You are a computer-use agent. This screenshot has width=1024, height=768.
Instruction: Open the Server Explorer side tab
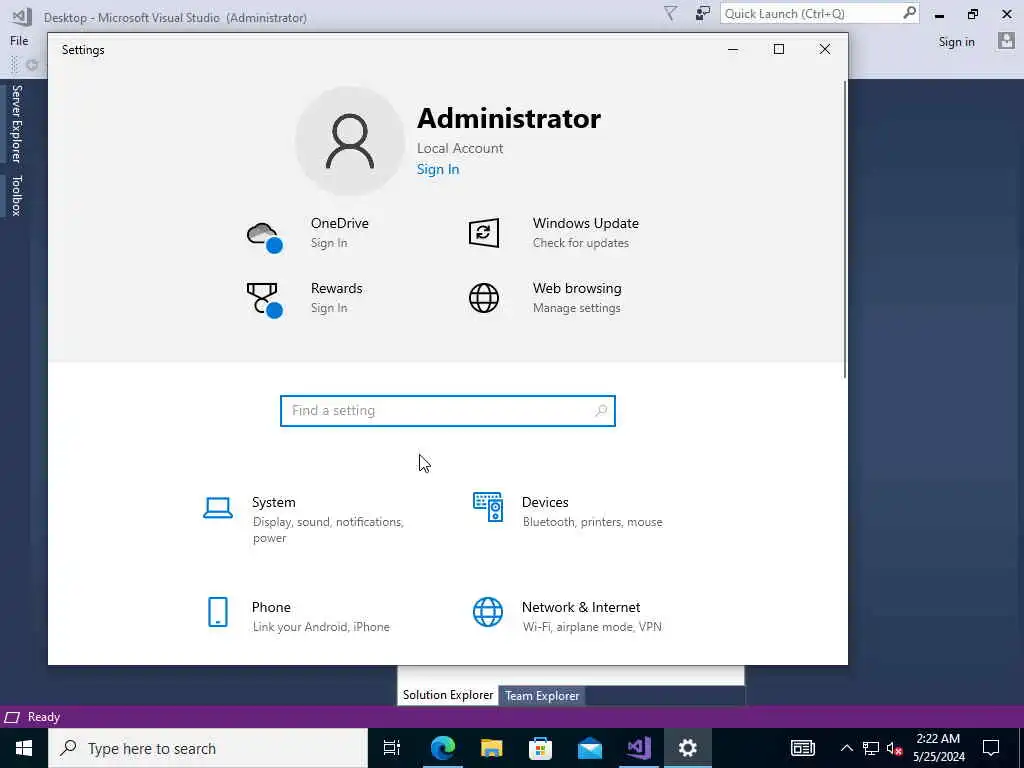(16, 123)
